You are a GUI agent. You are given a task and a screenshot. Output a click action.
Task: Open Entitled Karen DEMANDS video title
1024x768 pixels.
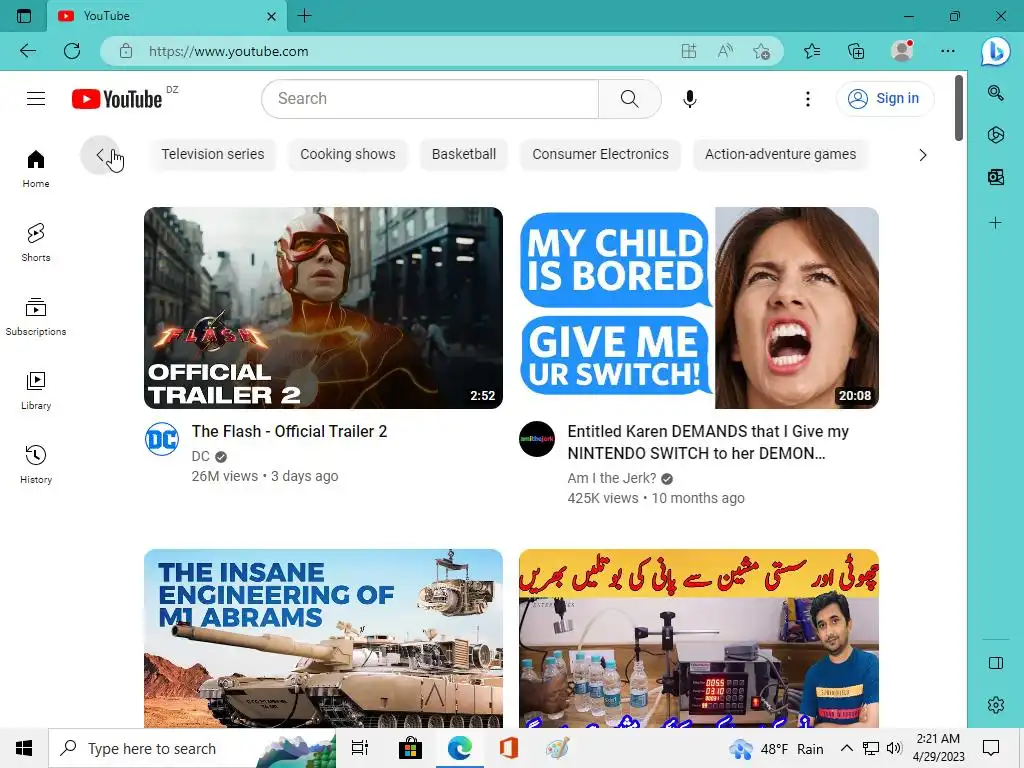pyautogui.click(x=708, y=442)
